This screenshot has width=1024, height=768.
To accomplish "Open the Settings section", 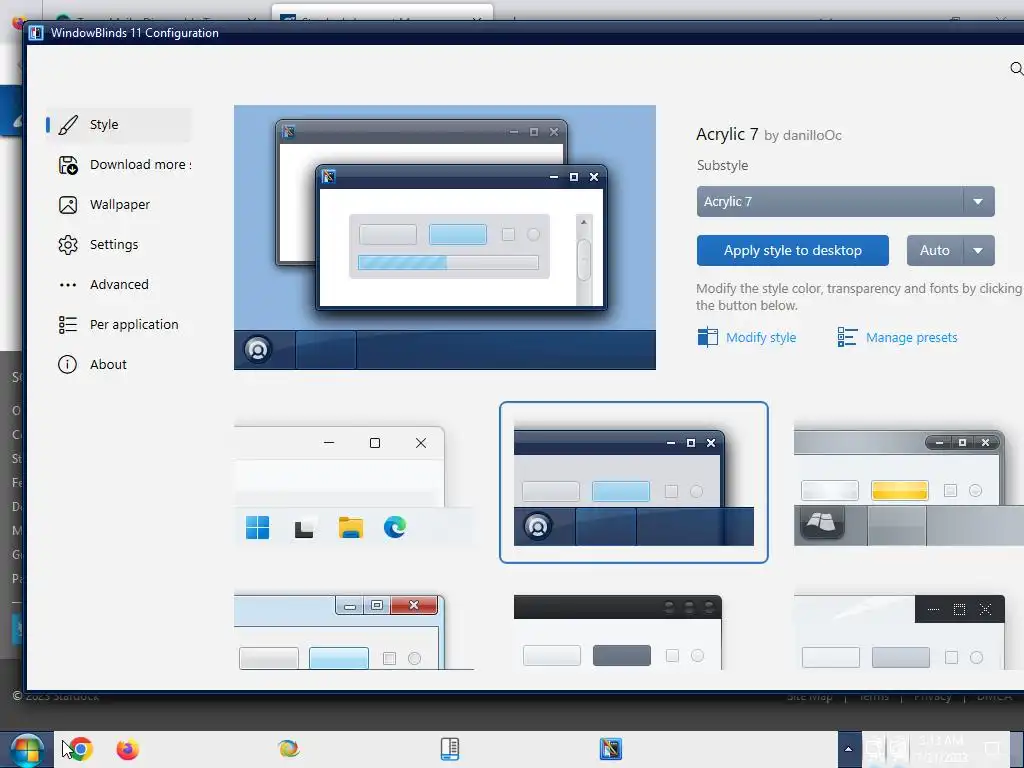I will click(x=118, y=244).
